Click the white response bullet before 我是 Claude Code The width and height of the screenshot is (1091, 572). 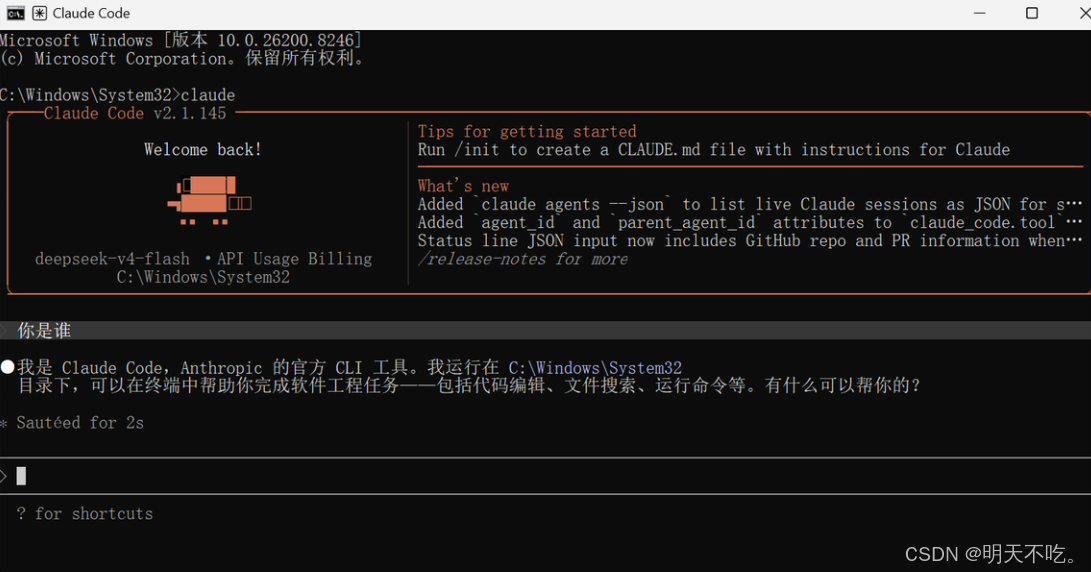8,367
